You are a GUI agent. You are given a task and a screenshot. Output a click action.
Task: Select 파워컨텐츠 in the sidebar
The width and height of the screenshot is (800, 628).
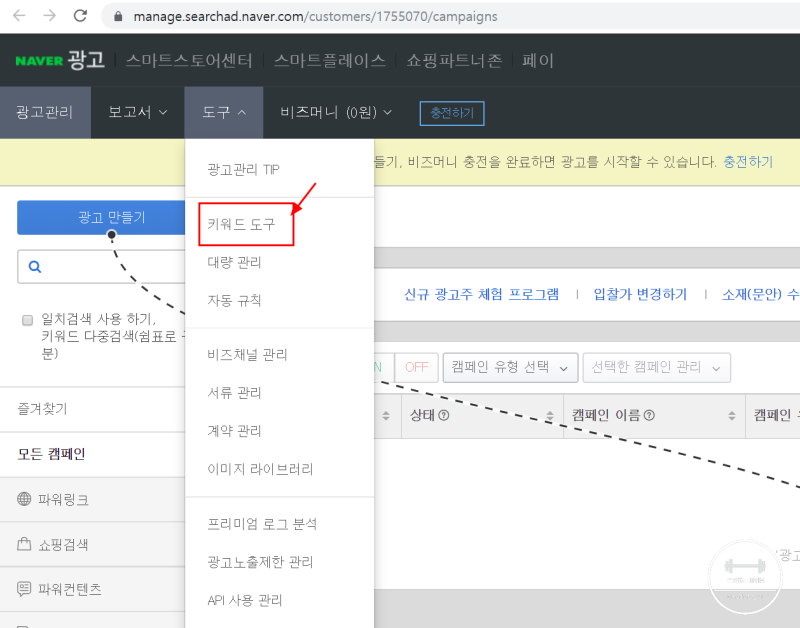point(69,589)
